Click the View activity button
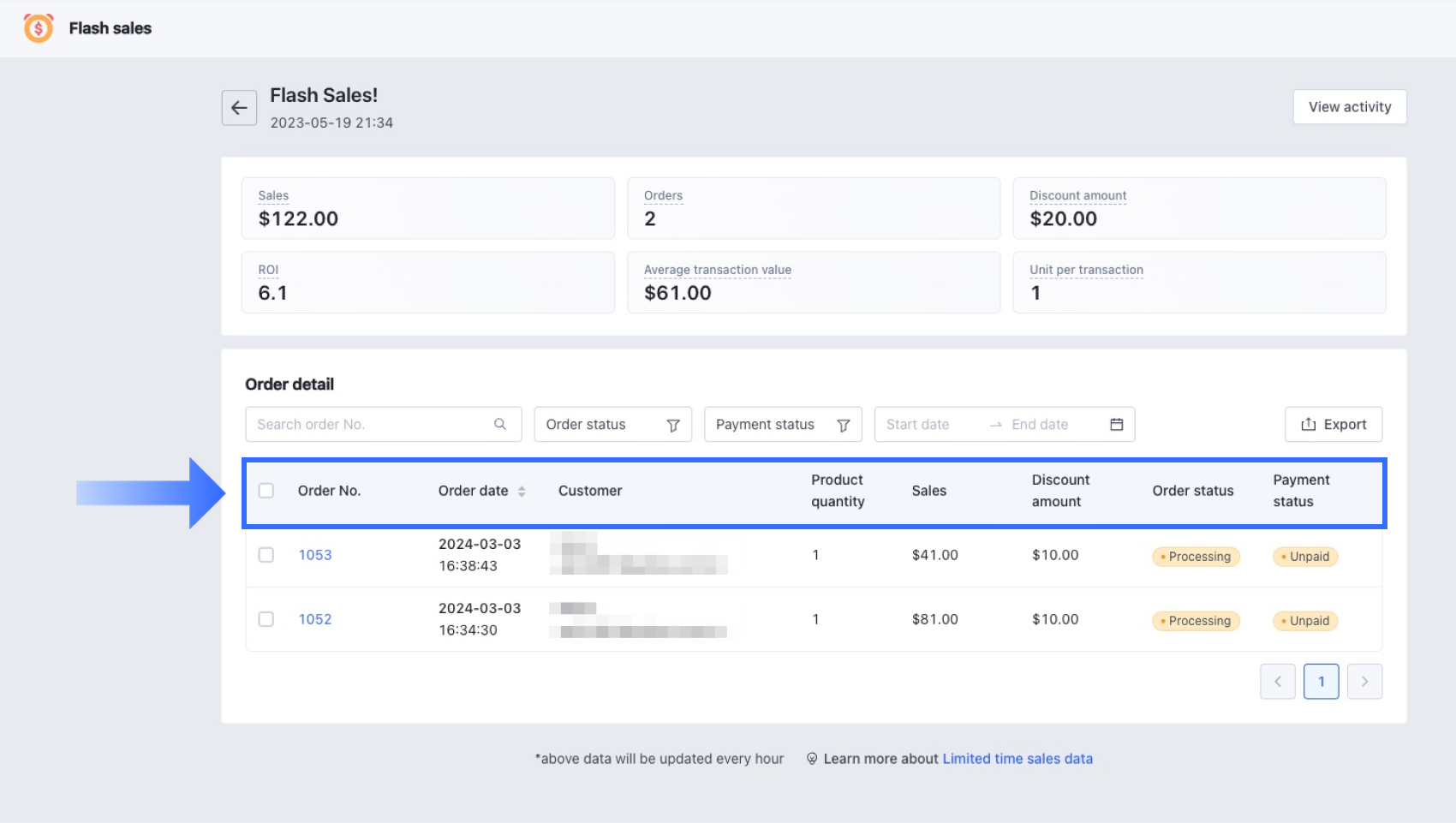The image size is (1456, 823). tap(1349, 107)
